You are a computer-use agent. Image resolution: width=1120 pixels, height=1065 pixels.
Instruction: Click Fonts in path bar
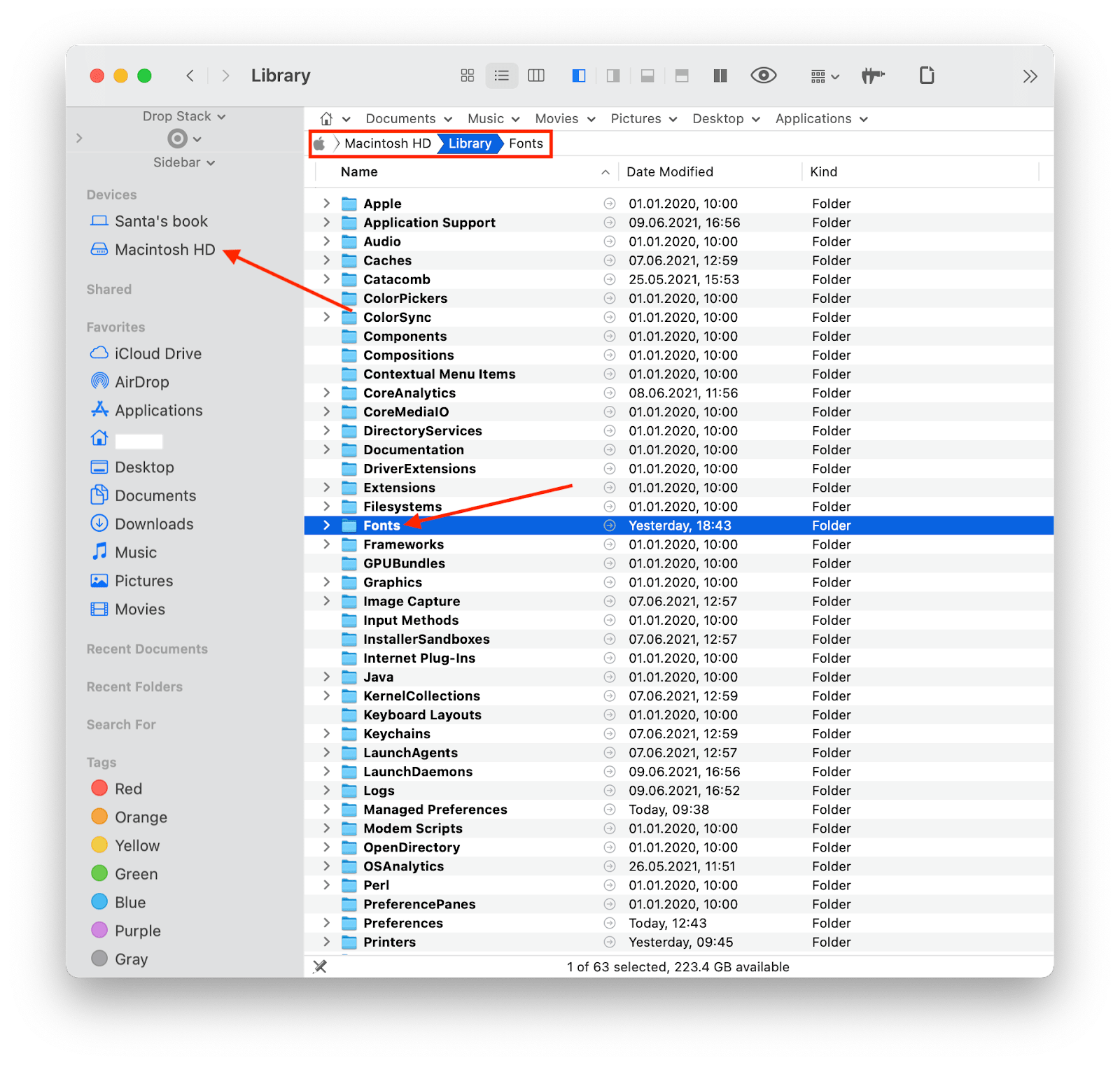pyautogui.click(x=526, y=143)
